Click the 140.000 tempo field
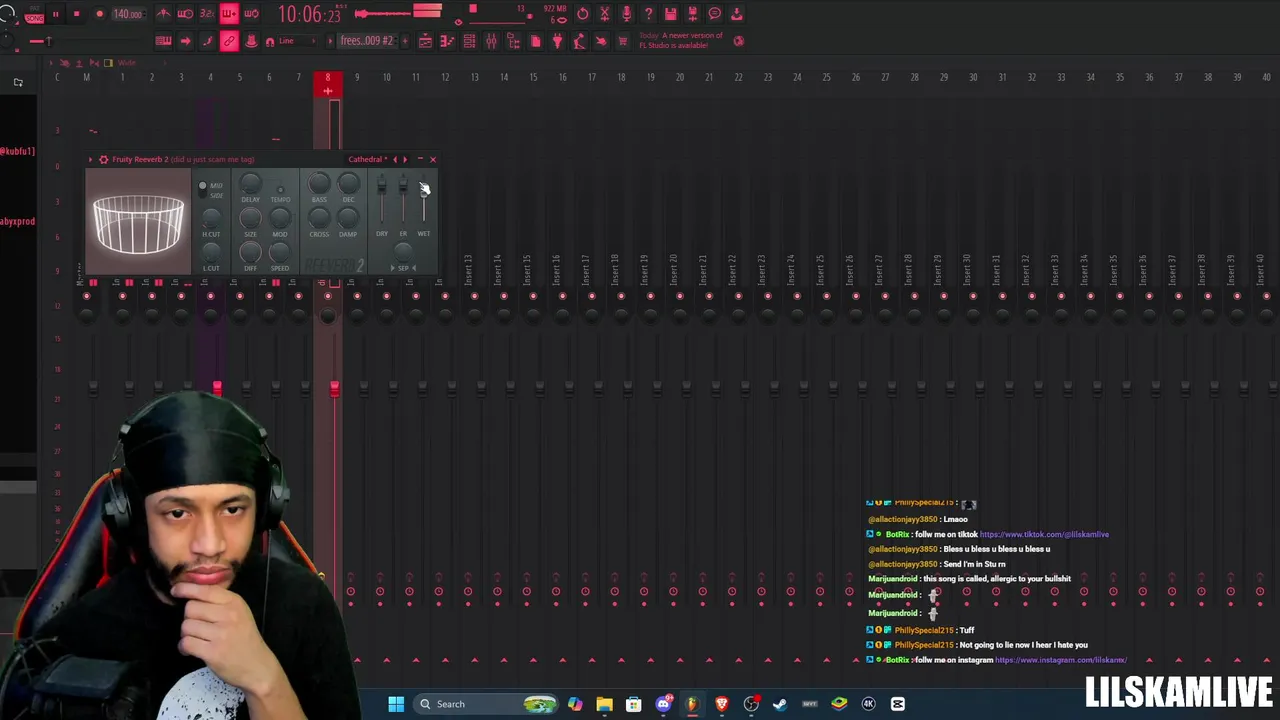Screen dimensions: 1280x720 pos(127,14)
